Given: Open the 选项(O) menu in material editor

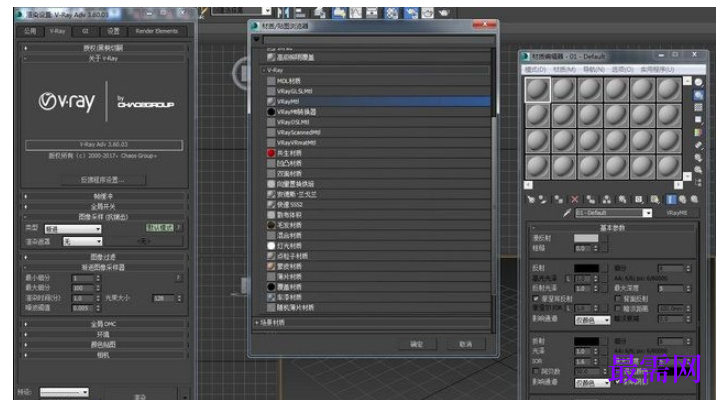Looking at the screenshot, I should coord(622,69).
